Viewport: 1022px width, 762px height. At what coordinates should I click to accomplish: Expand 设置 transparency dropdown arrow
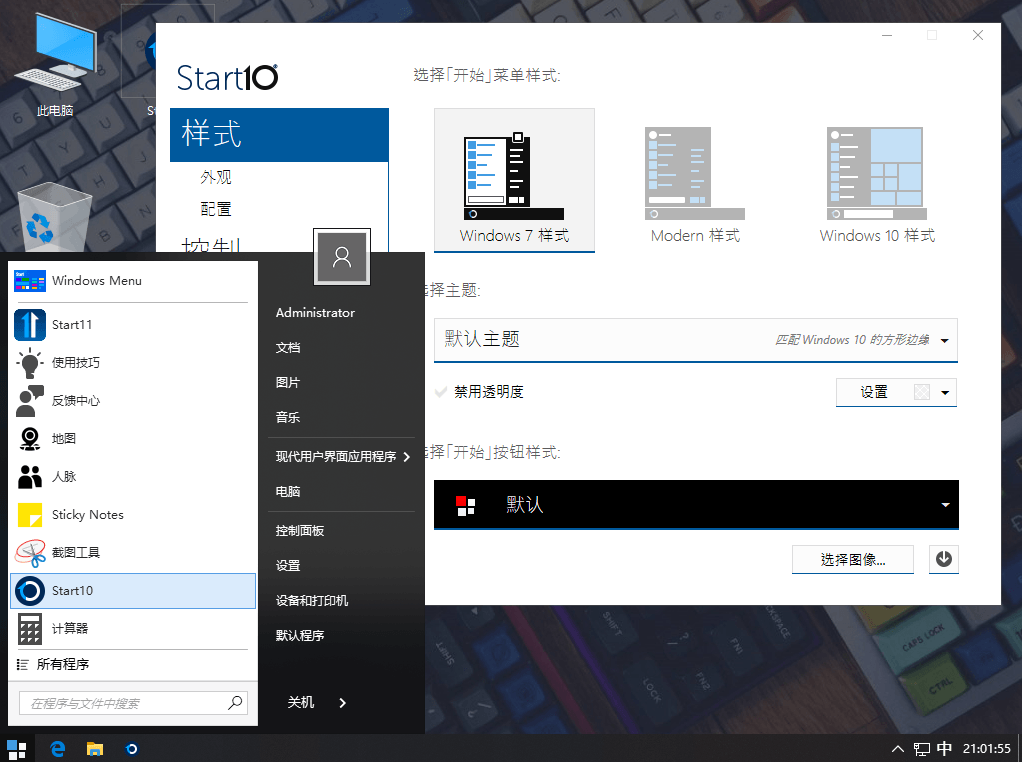click(x=945, y=392)
